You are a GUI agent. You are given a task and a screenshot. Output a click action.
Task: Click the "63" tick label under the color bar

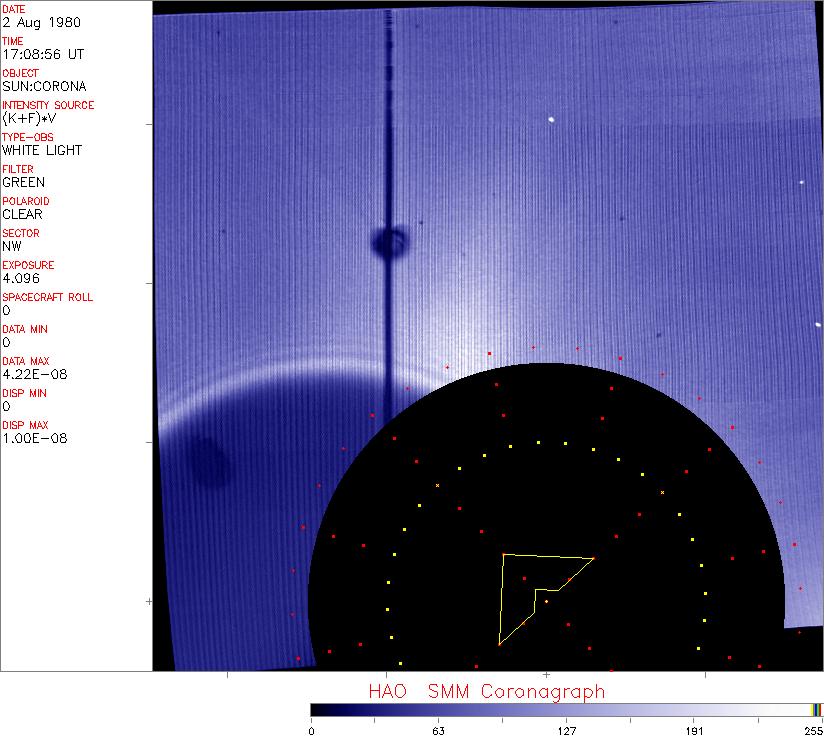(438, 729)
